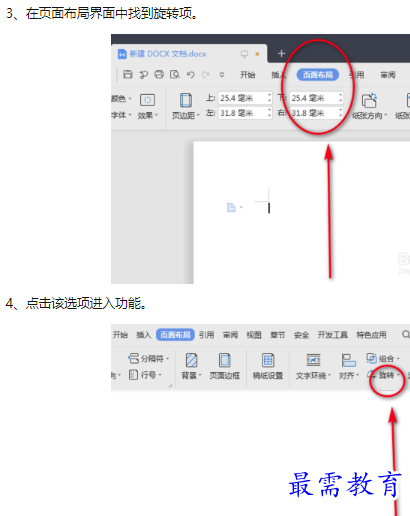Viewport: 410px width, 516px height.
Task: Click the 文字环绕 text wrap icon
Action: click(313, 360)
